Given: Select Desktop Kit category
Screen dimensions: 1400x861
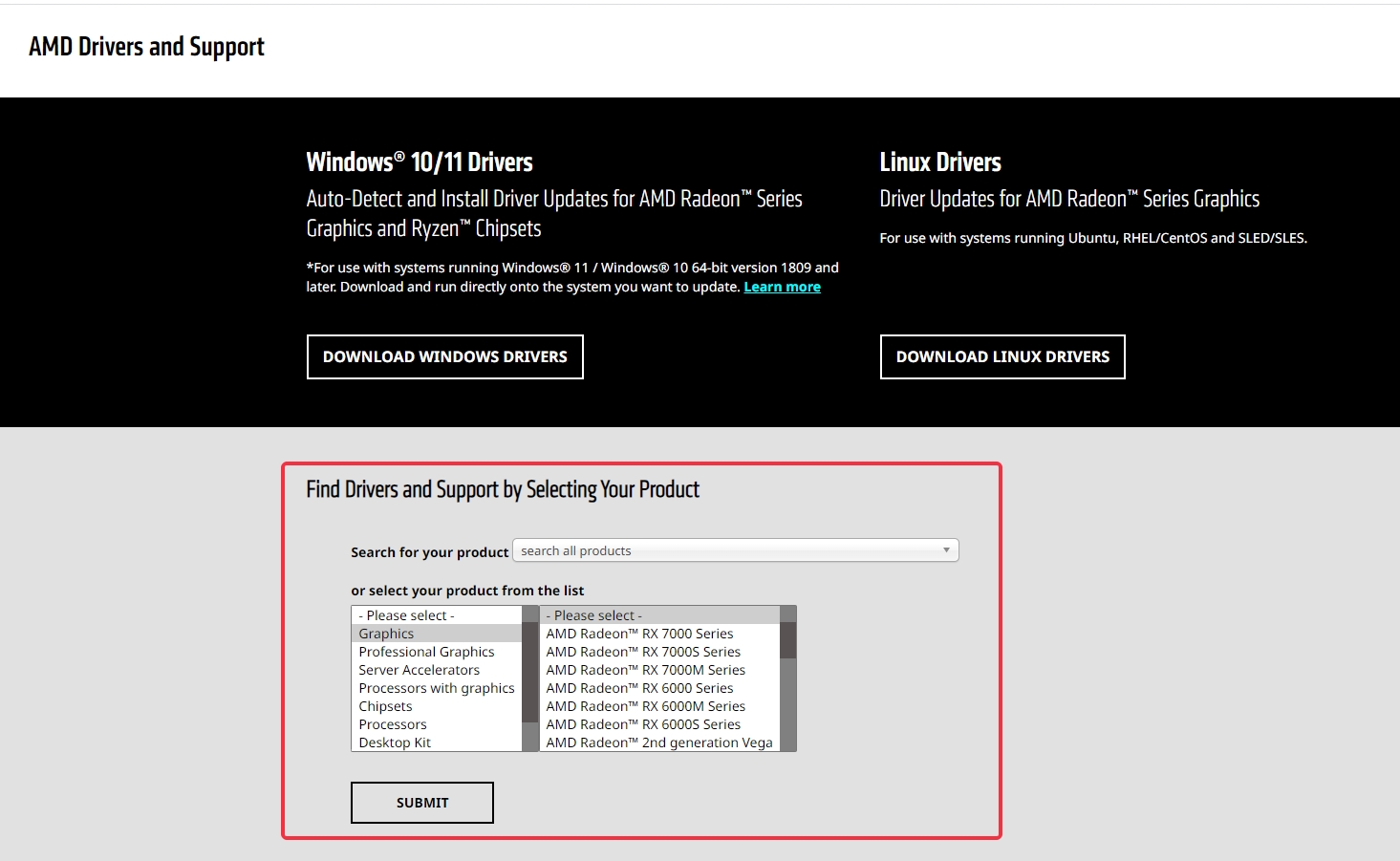Looking at the screenshot, I should [x=437, y=743].
